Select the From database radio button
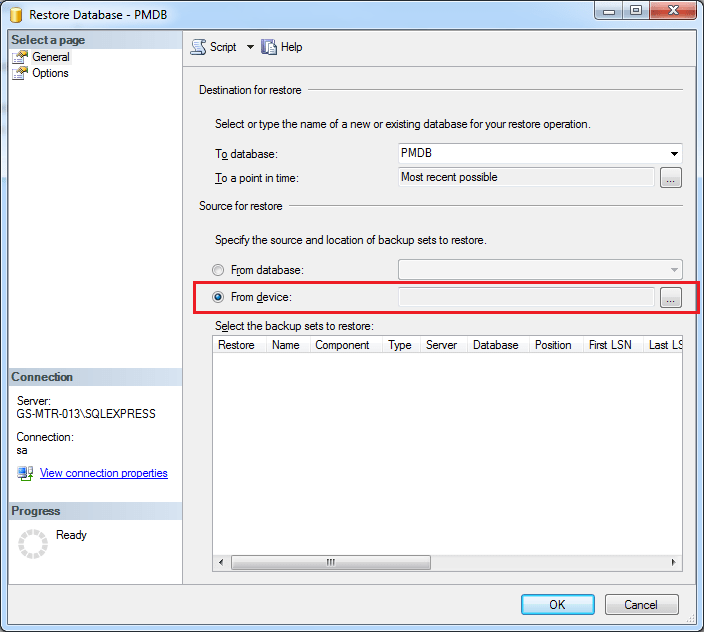The height and width of the screenshot is (632, 704). tap(218, 270)
